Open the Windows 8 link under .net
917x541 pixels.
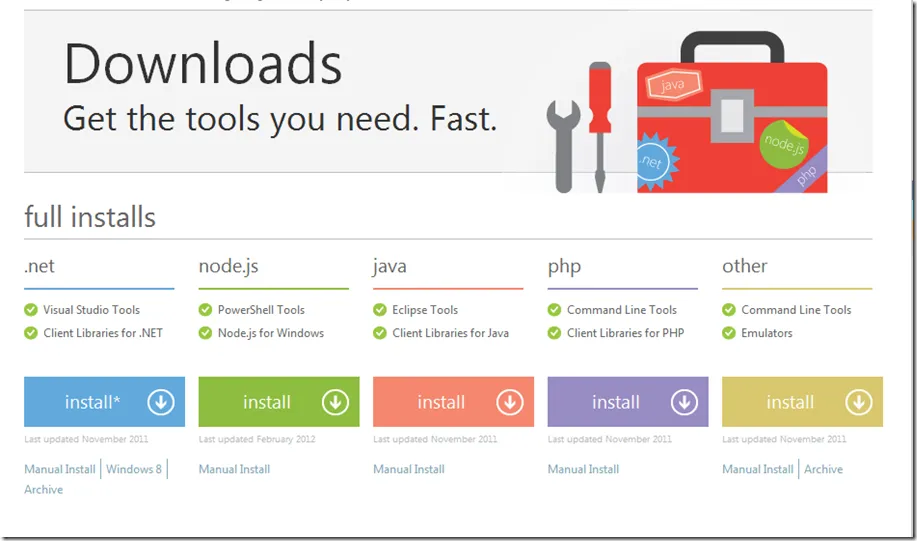[x=134, y=469]
